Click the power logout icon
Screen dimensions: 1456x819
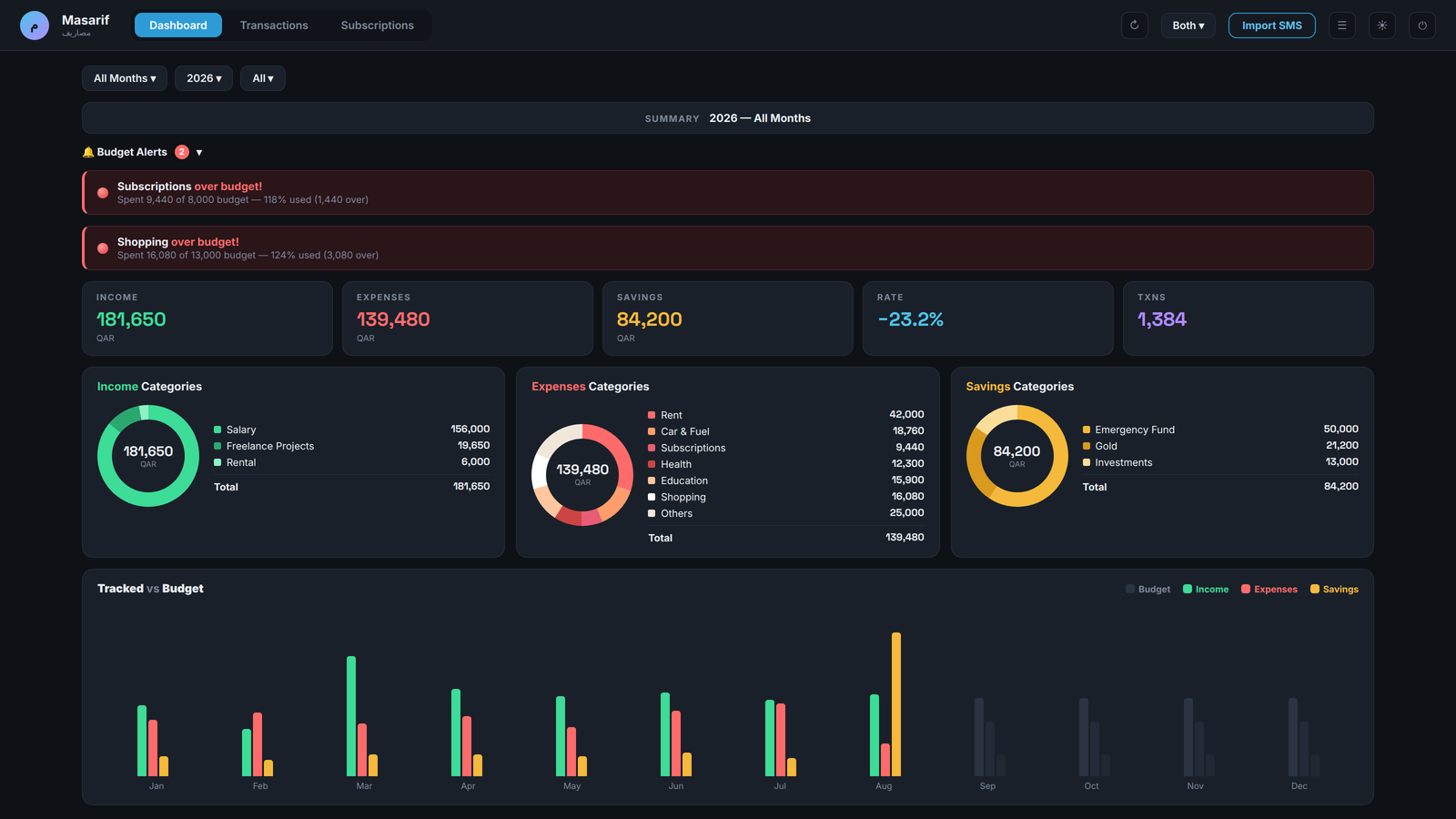(x=1421, y=25)
